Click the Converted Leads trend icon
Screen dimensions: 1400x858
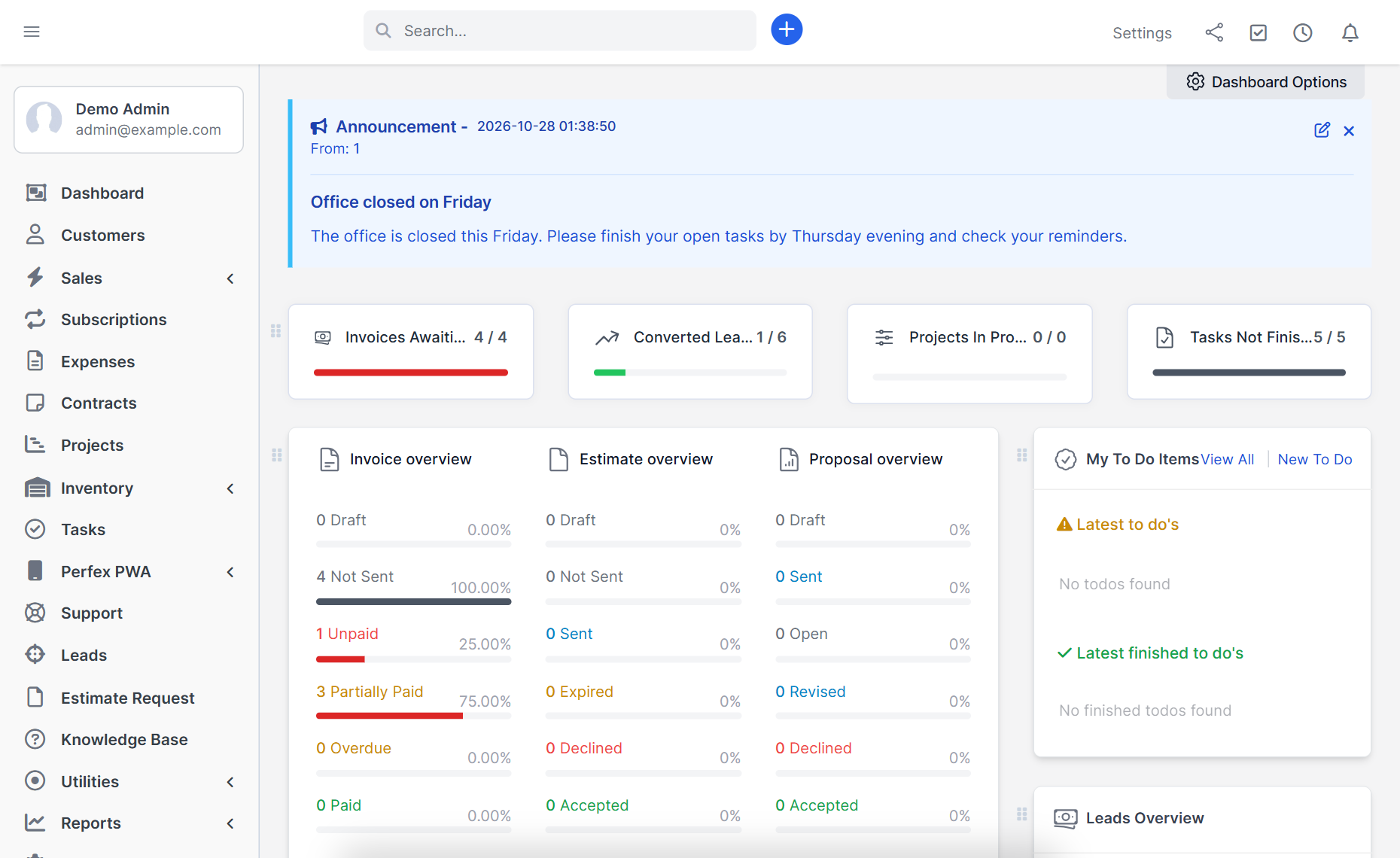click(x=607, y=338)
